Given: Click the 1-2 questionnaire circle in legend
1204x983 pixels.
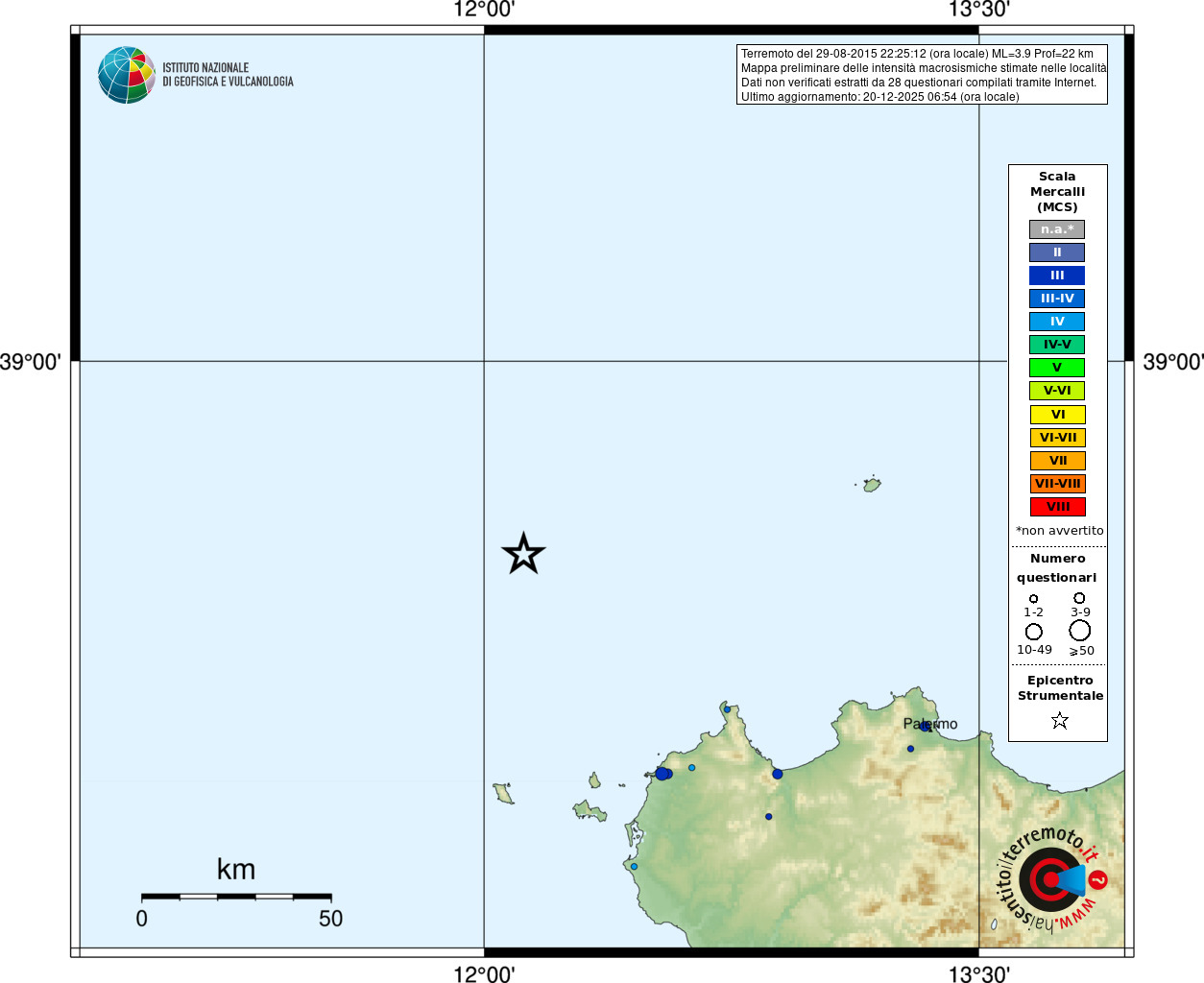Looking at the screenshot, I should tap(1033, 599).
